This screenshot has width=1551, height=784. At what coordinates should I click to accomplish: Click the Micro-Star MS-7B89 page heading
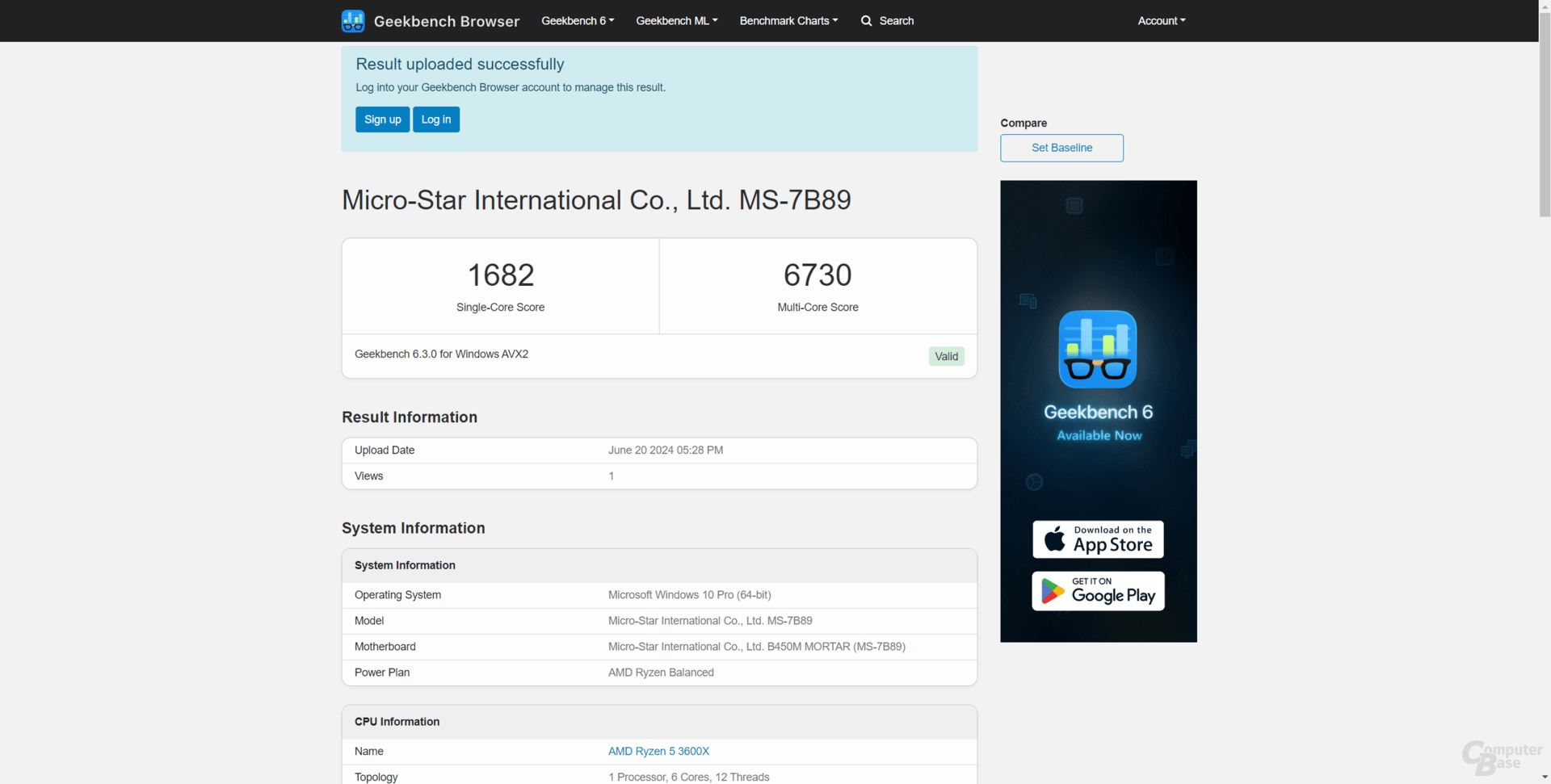click(x=596, y=200)
